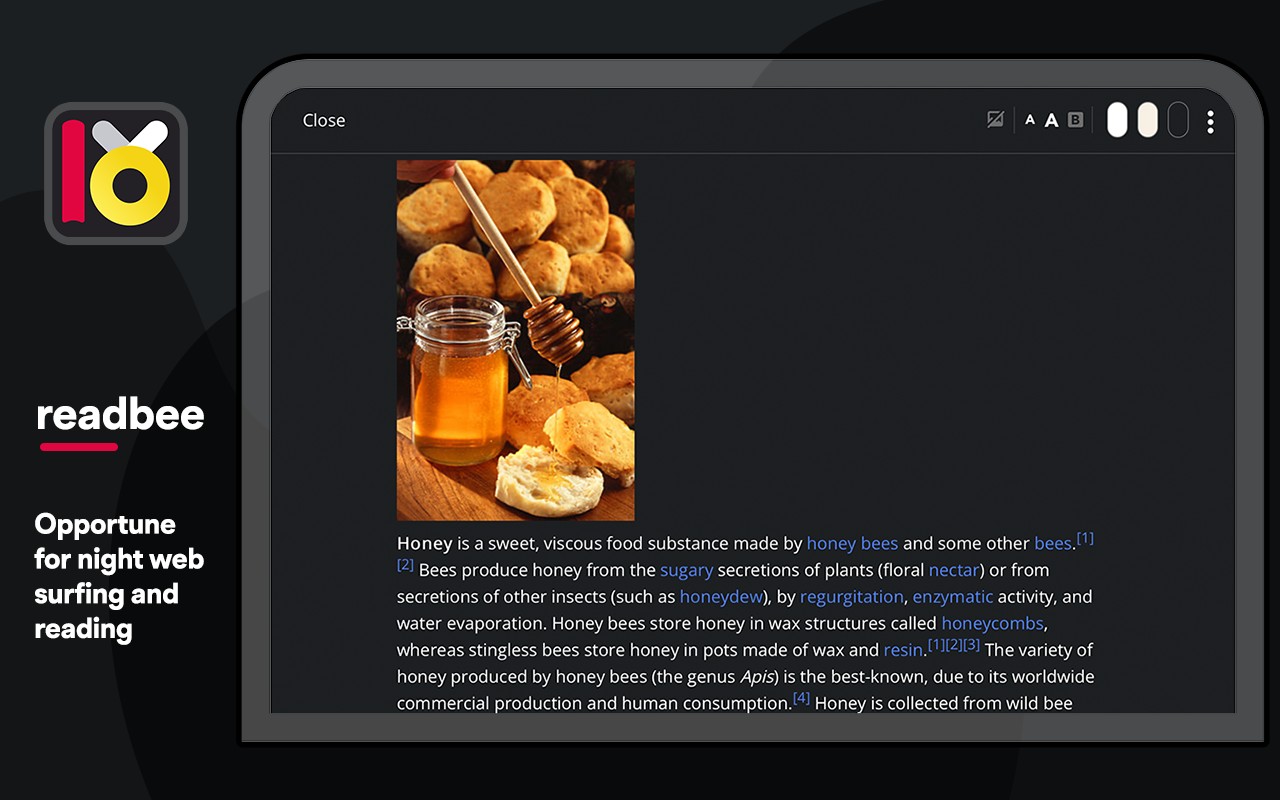
Task: Toggle the hide images icon
Action: click(x=995, y=120)
